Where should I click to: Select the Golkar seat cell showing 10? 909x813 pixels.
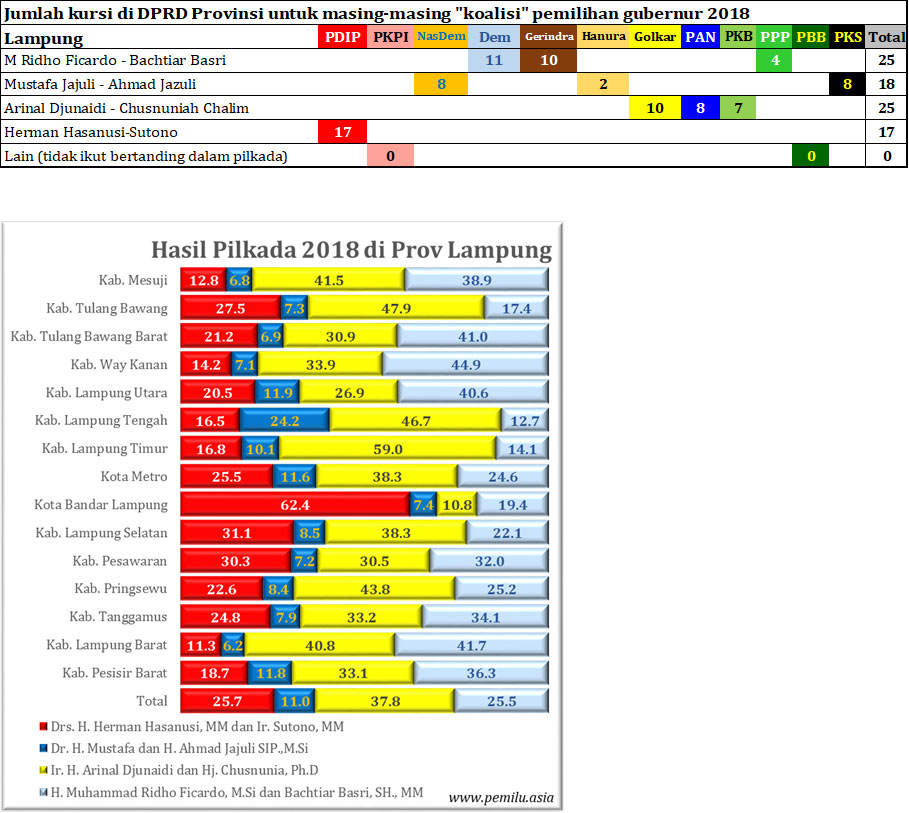click(655, 108)
